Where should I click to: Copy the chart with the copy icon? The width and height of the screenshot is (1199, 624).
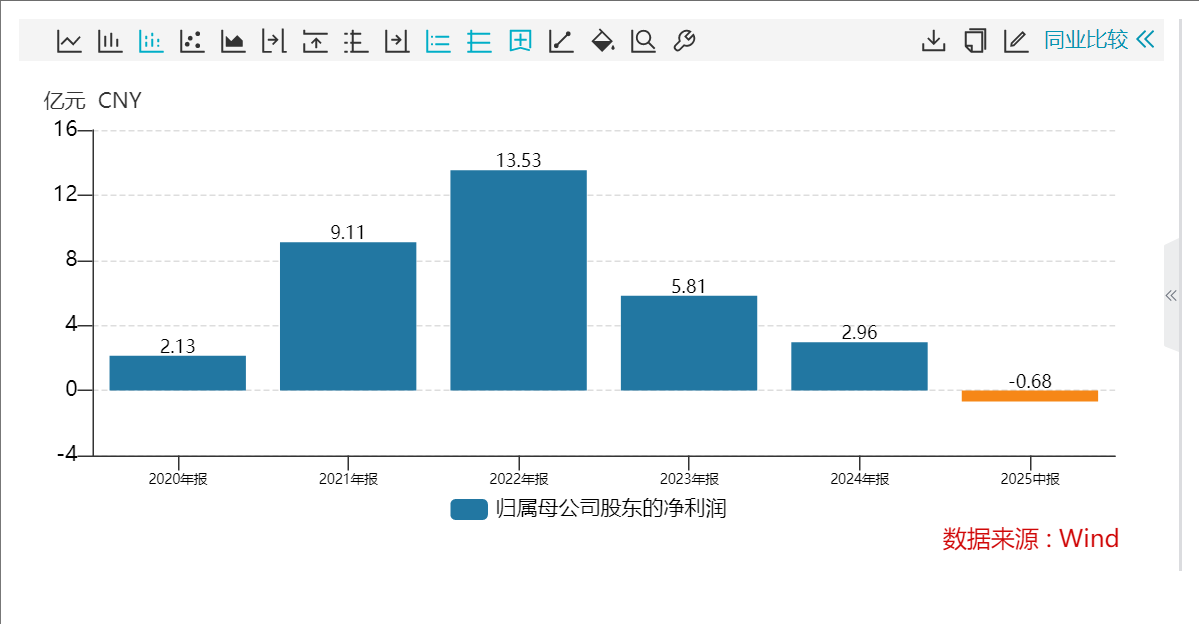pyautogui.click(x=975, y=41)
